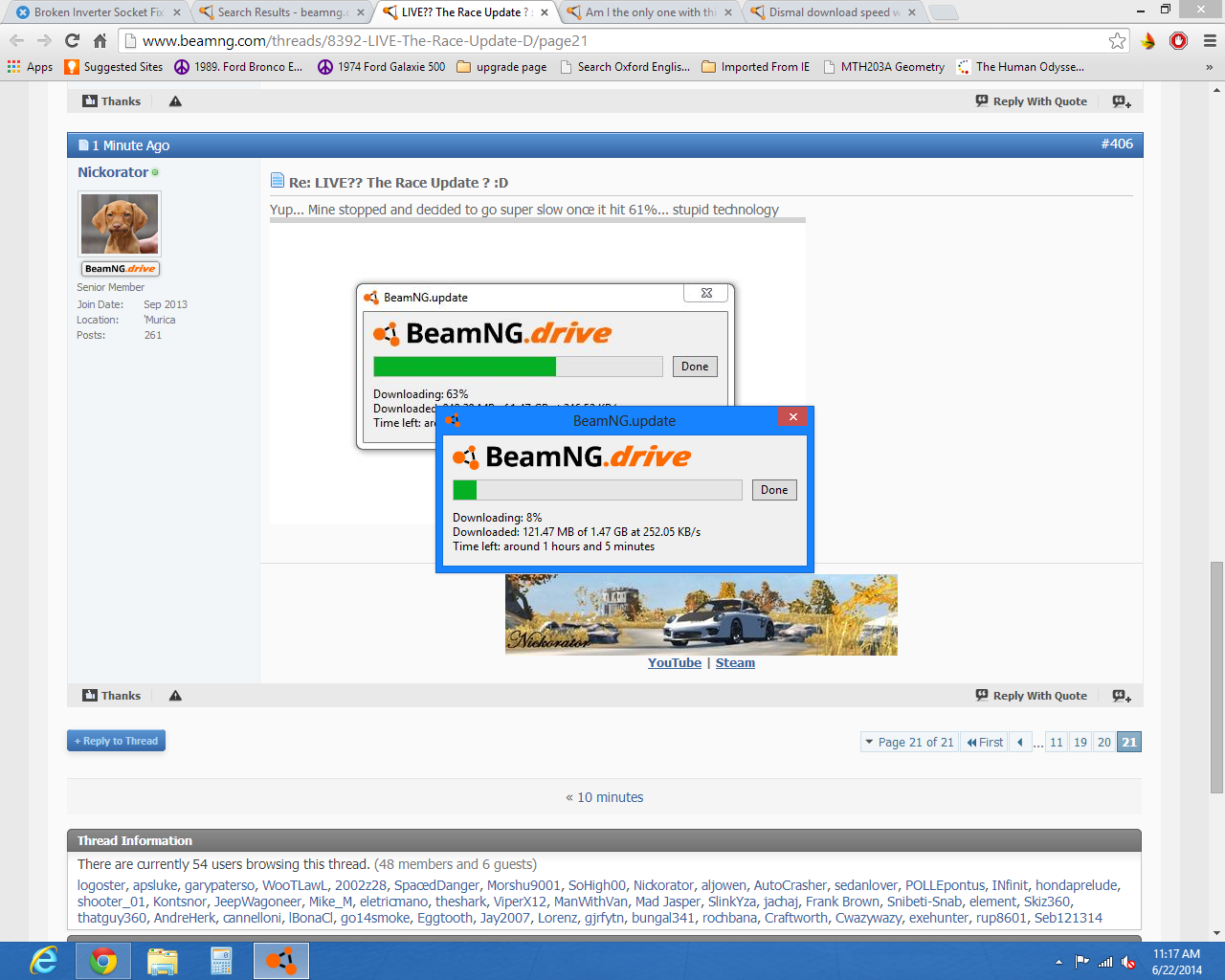Open The Human Odyssey bookmark
This screenshot has width=1225, height=980.
(x=1020, y=67)
